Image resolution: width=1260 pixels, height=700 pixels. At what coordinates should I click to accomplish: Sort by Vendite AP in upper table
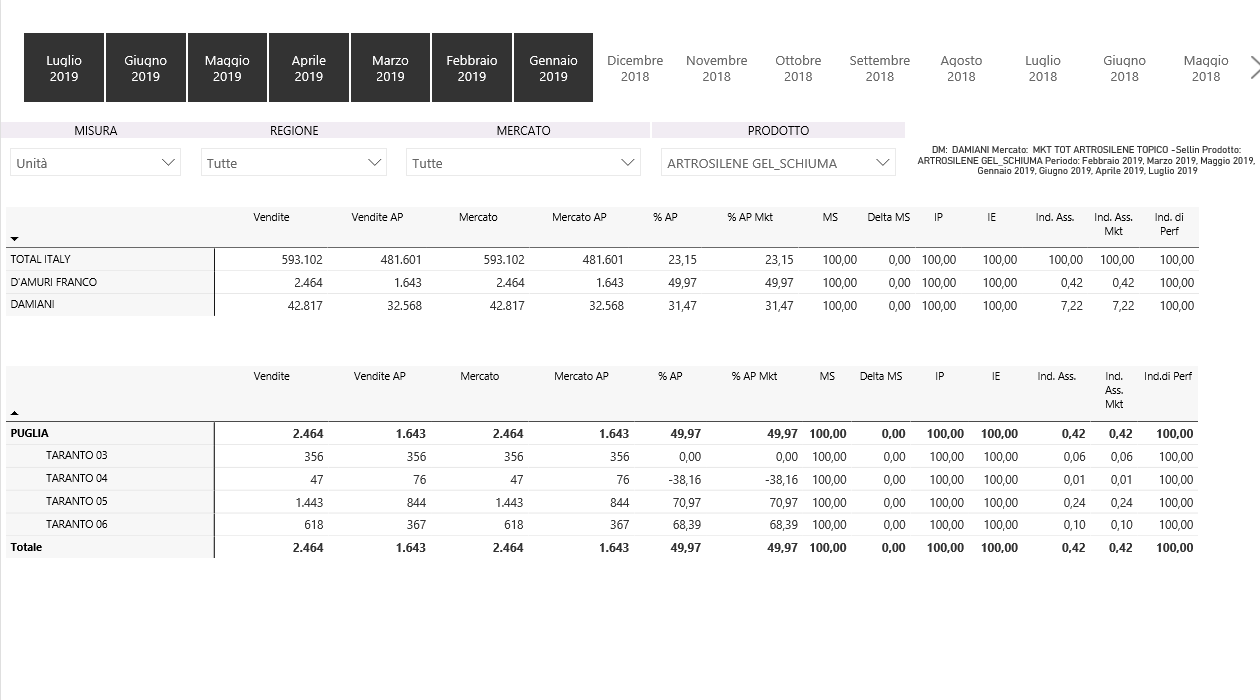point(377,217)
